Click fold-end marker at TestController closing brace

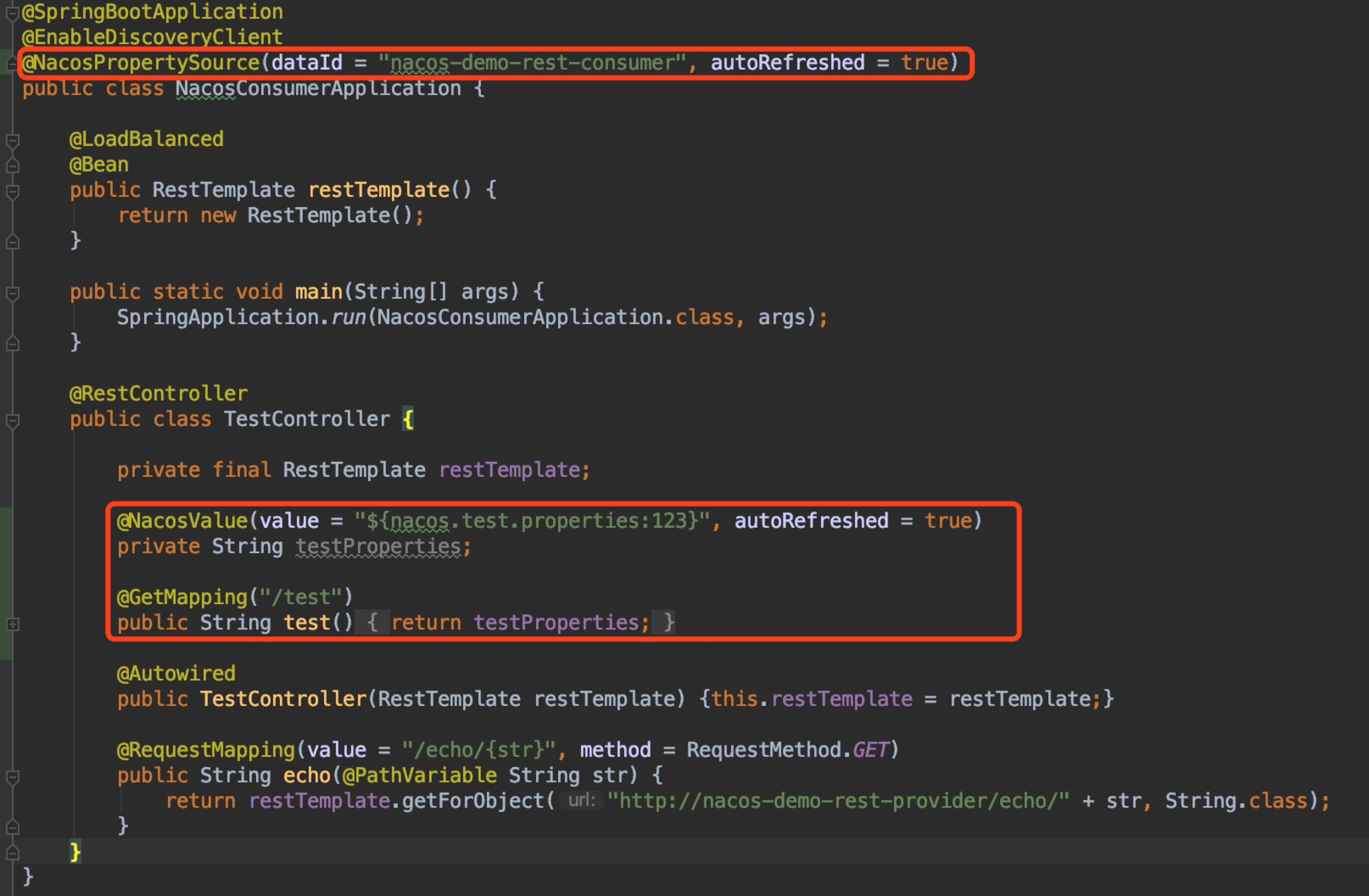pos(12,853)
